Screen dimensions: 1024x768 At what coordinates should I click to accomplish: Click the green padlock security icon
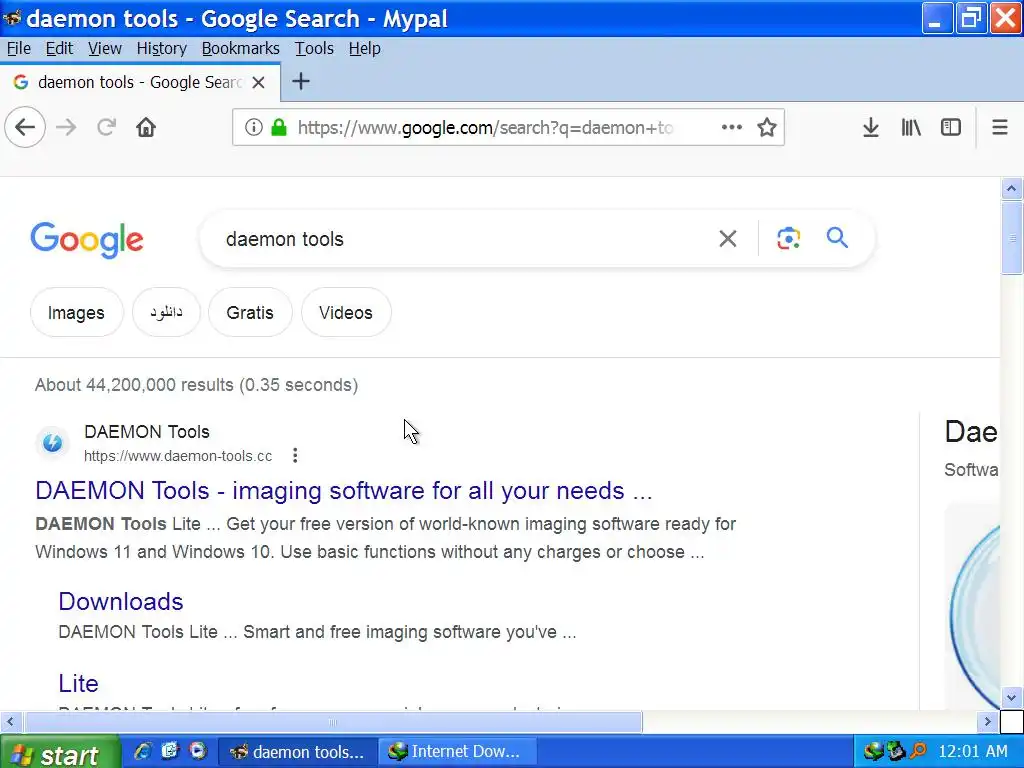pos(279,127)
